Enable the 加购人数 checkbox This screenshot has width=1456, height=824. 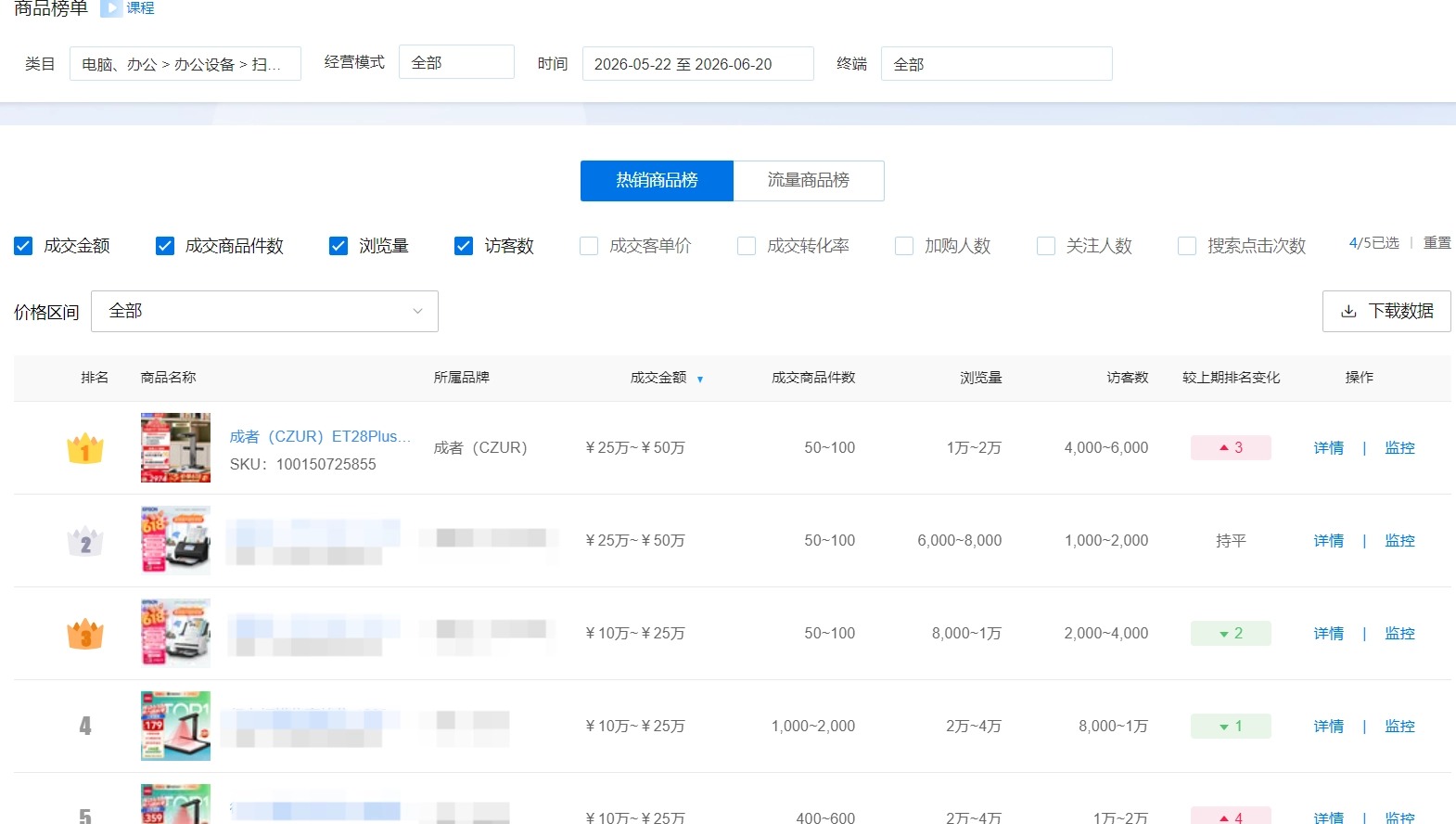point(904,246)
